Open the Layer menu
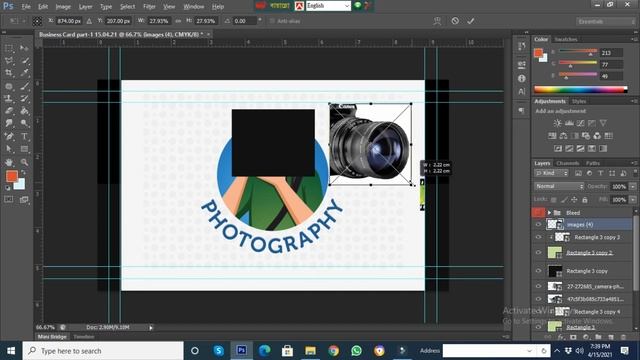Screen dimensions: 640x360 point(85,7)
